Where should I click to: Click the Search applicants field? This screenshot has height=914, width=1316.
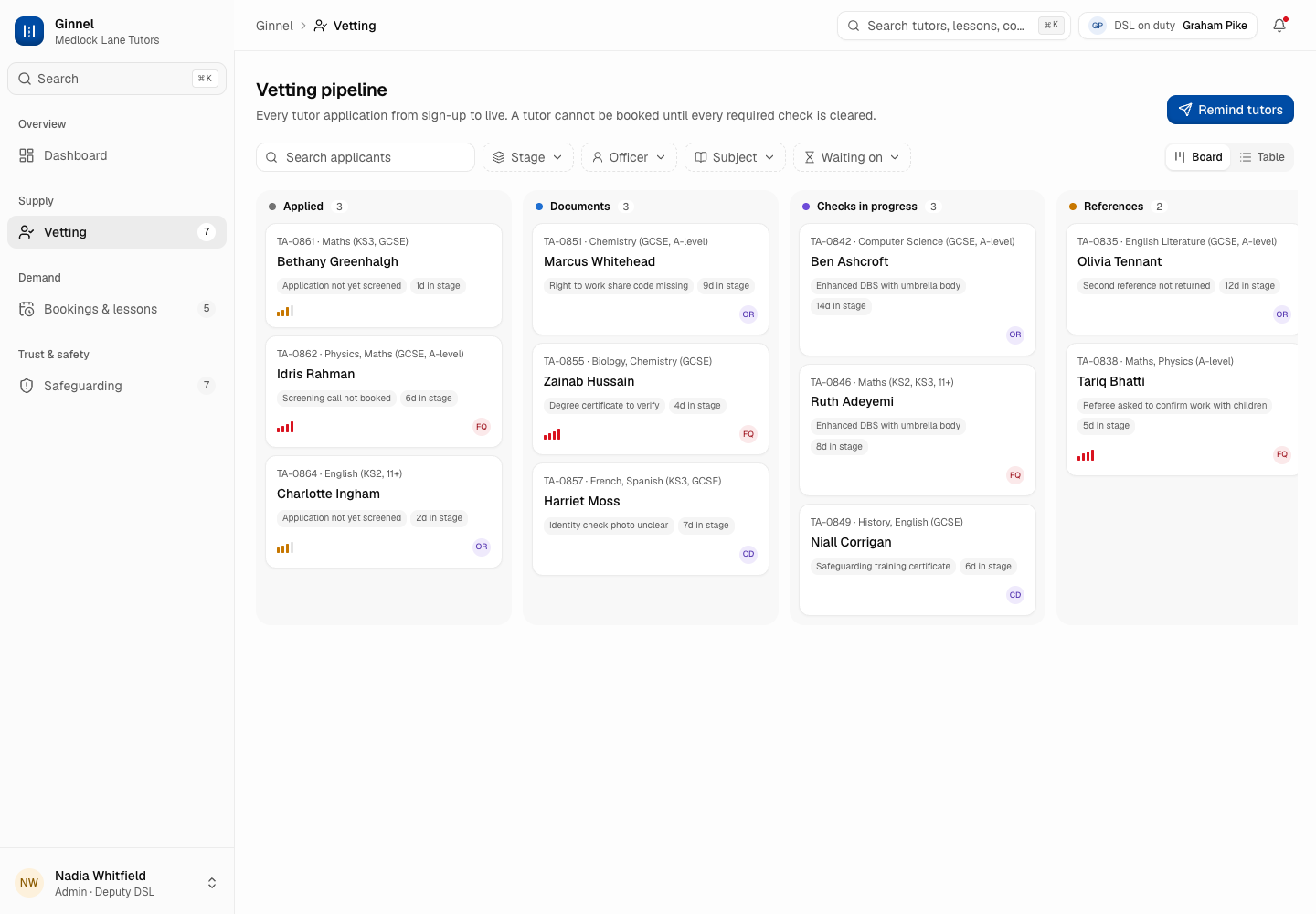[366, 157]
